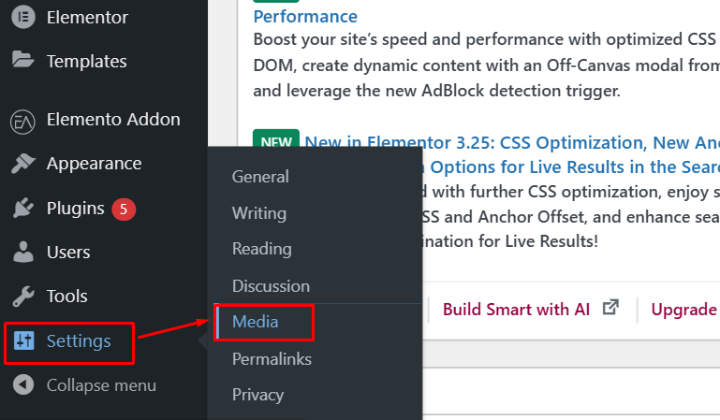
Task: Open the Performance article link
Action: click(305, 17)
